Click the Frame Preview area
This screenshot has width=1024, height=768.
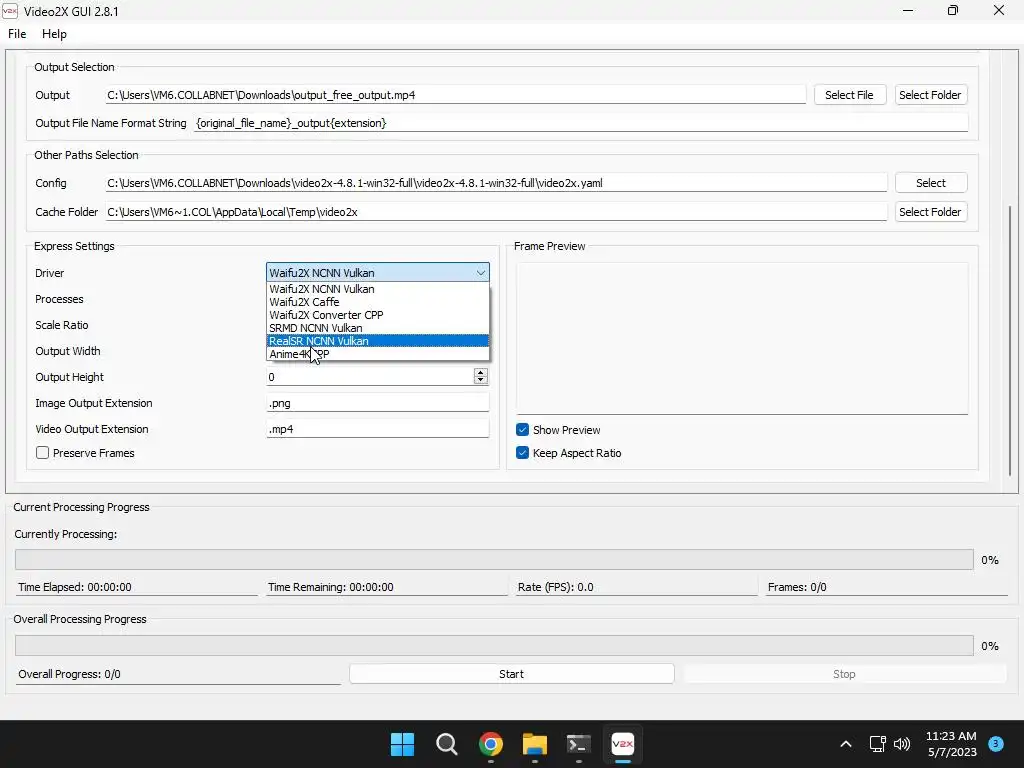pyautogui.click(x=742, y=338)
